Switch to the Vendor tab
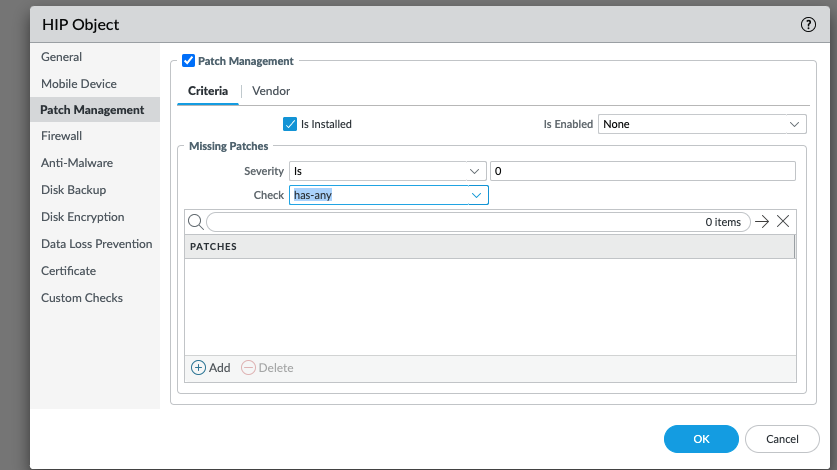This screenshot has width=837, height=470. click(271, 91)
